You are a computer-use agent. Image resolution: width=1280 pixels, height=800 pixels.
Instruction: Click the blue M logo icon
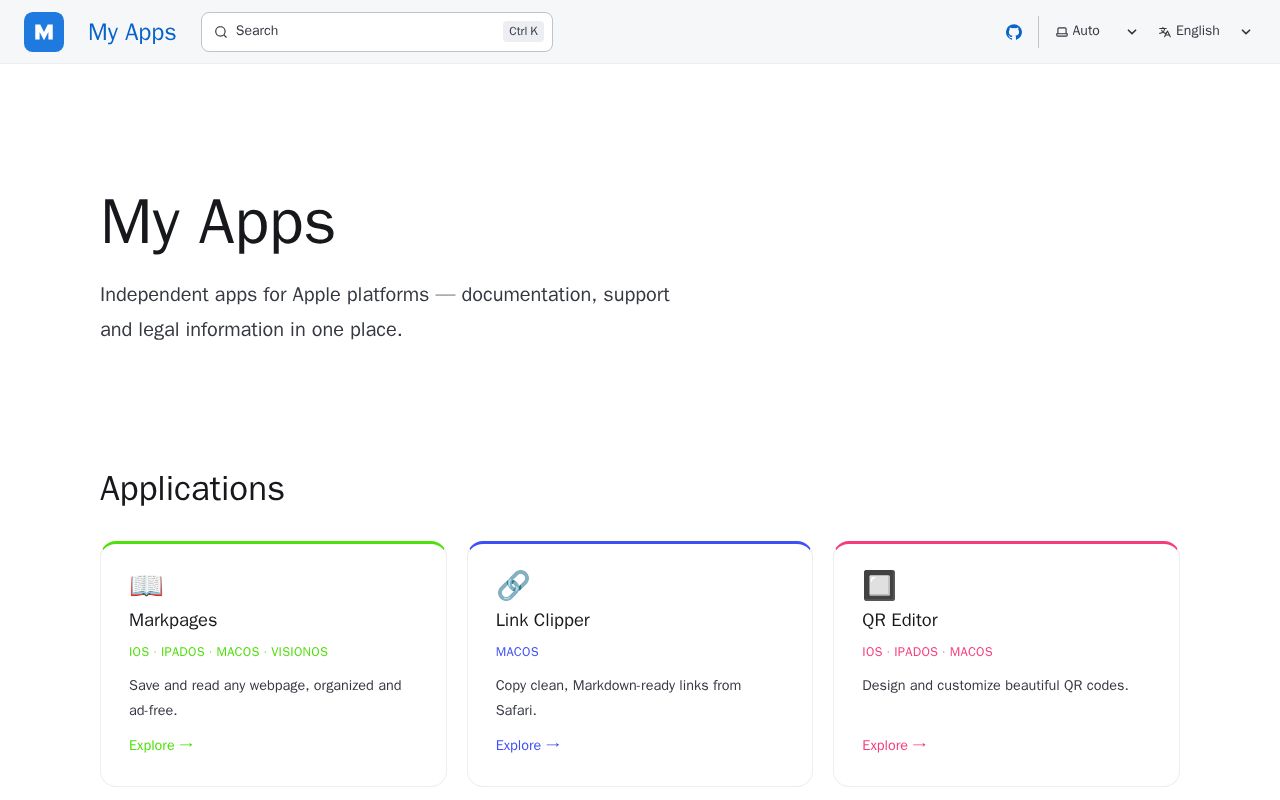[44, 32]
